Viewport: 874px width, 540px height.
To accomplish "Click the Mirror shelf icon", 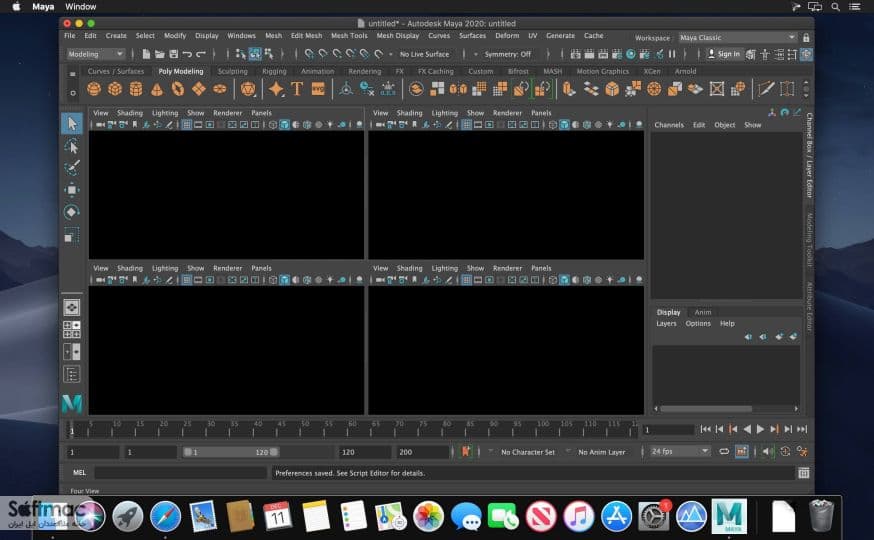I will point(458,89).
